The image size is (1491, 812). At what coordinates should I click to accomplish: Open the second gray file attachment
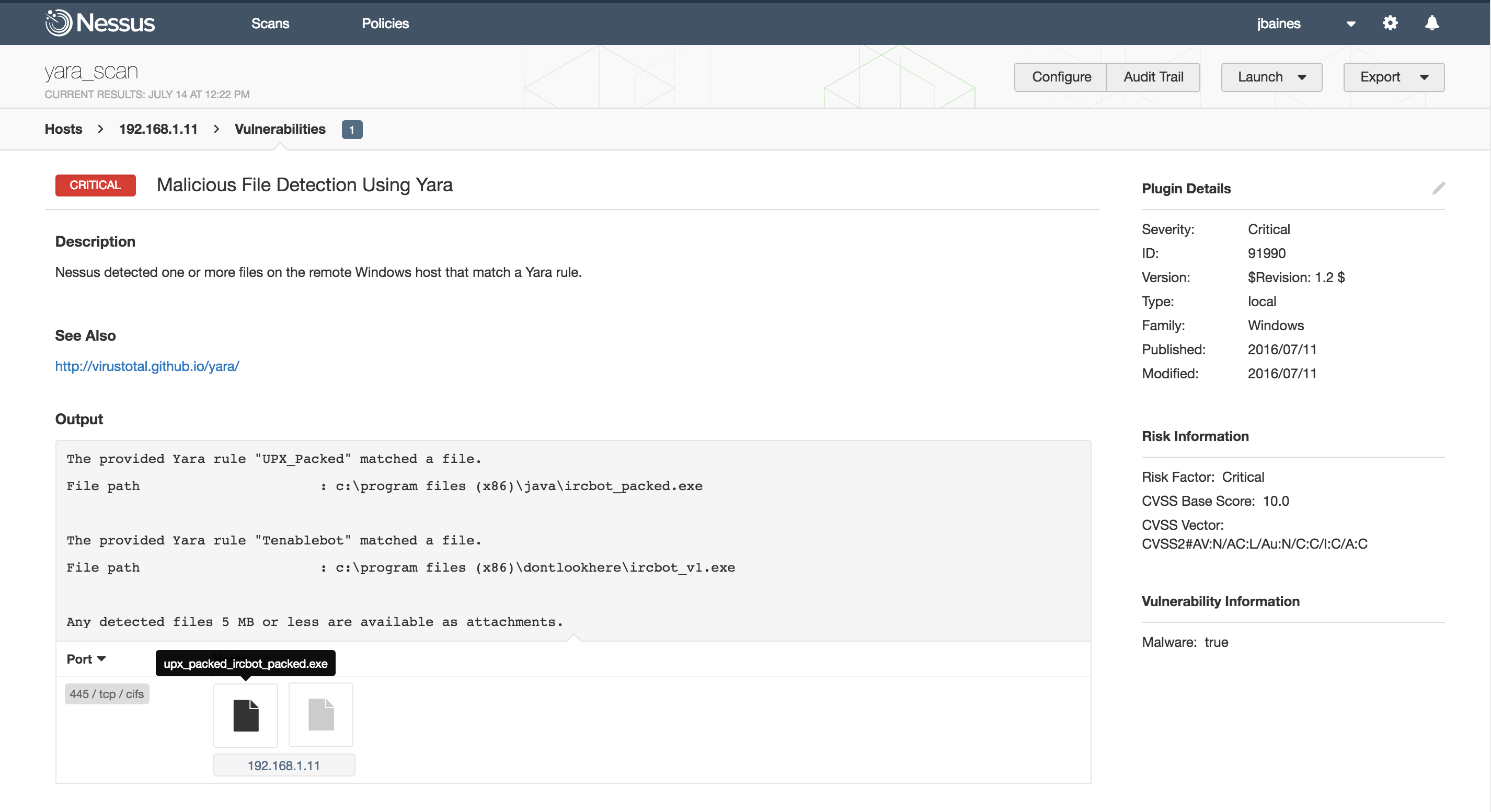320,715
